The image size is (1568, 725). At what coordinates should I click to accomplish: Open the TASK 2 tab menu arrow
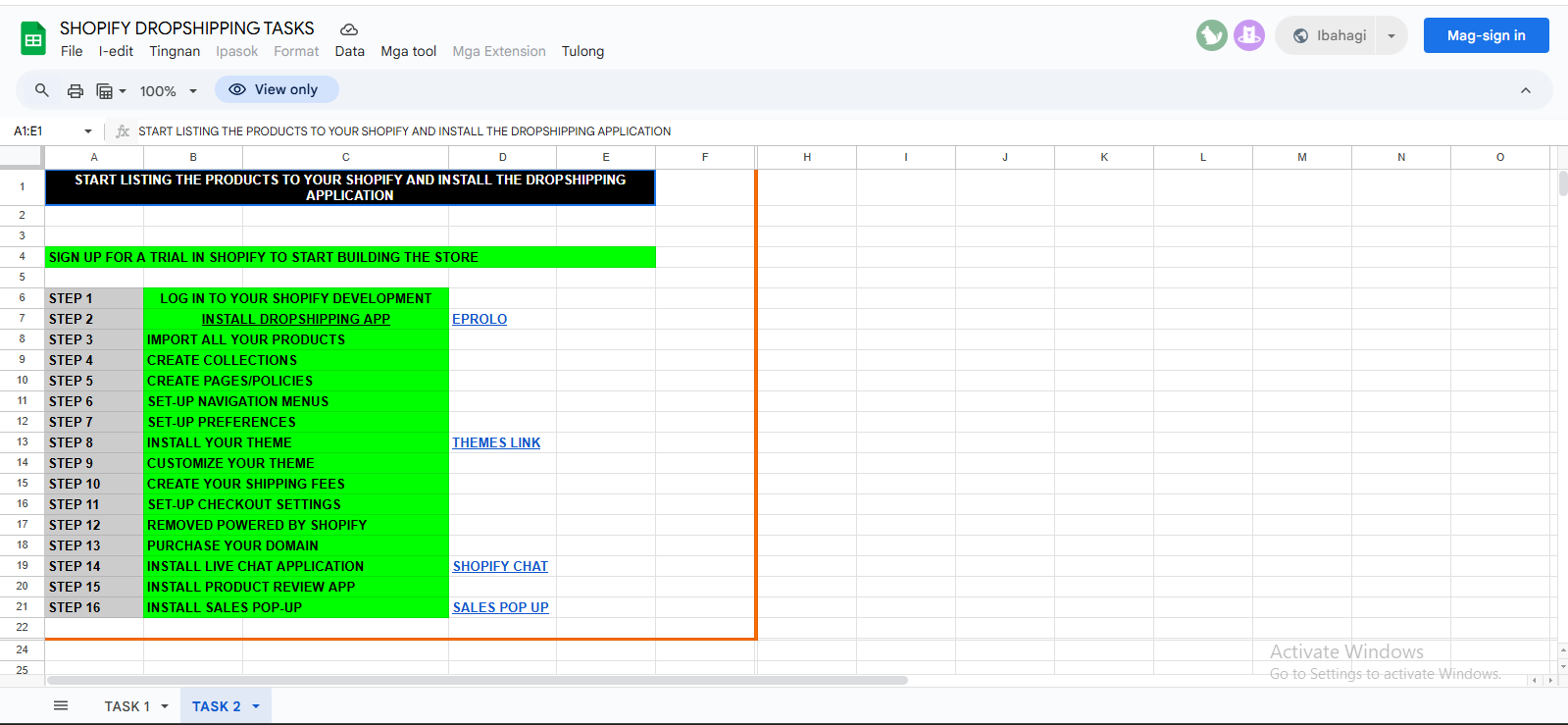(256, 706)
